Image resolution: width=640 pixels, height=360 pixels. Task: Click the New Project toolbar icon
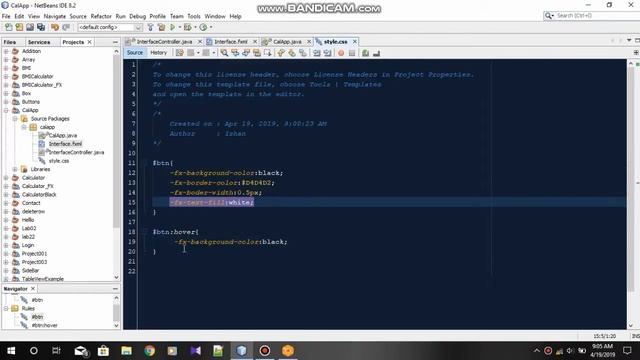tap(19, 27)
